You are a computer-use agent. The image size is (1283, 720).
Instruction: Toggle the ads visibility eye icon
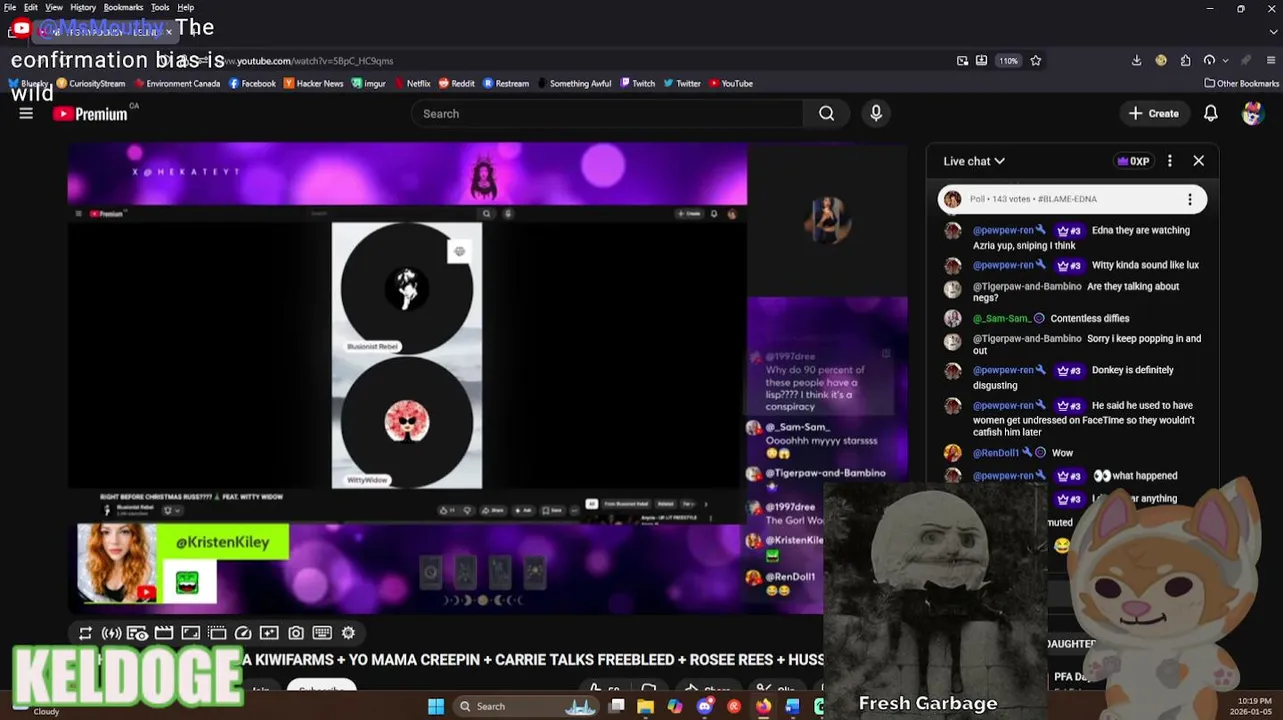point(138,633)
